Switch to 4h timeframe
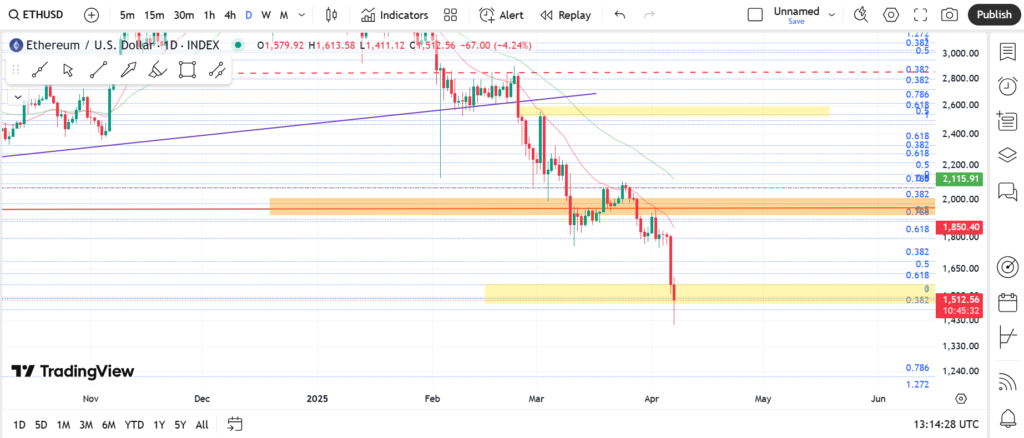The image size is (1024, 438). 230,15
